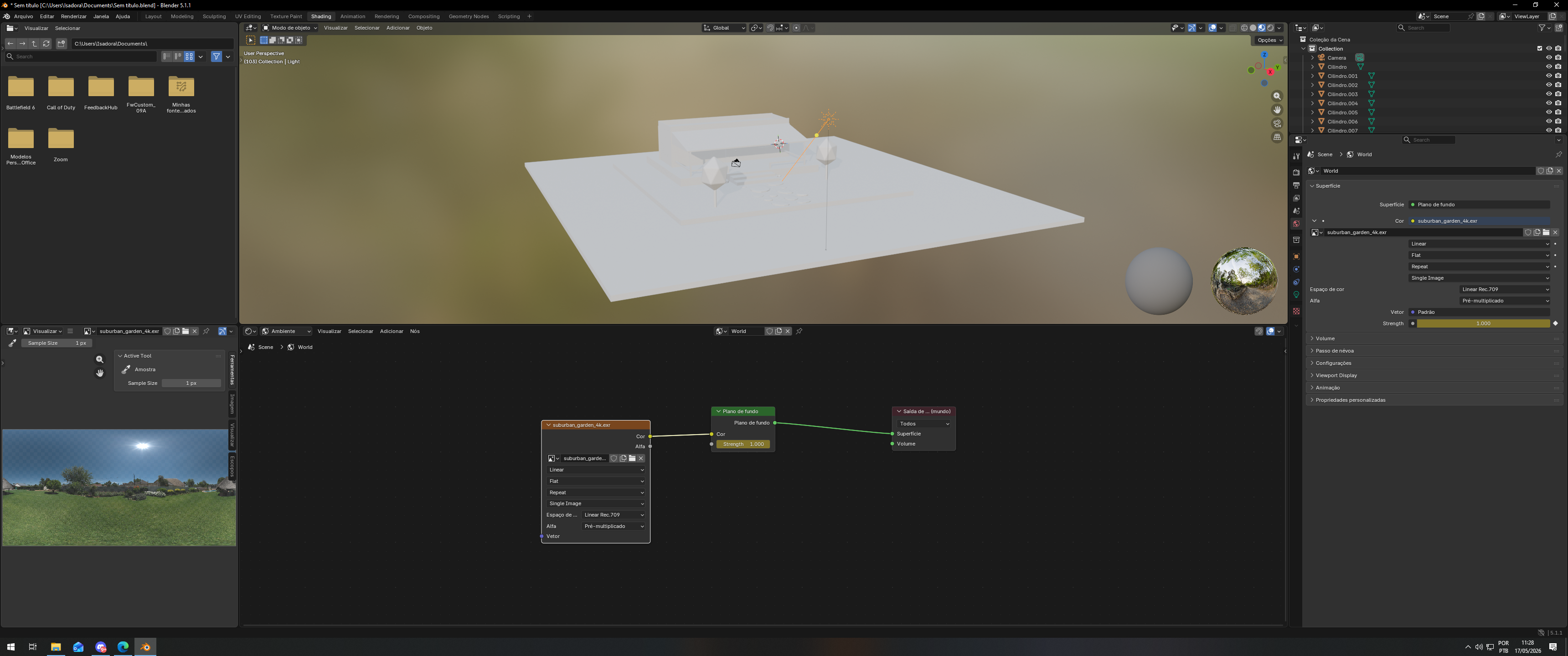Open the light Data properties tab icon
1568x656 pixels.
click(1296, 295)
